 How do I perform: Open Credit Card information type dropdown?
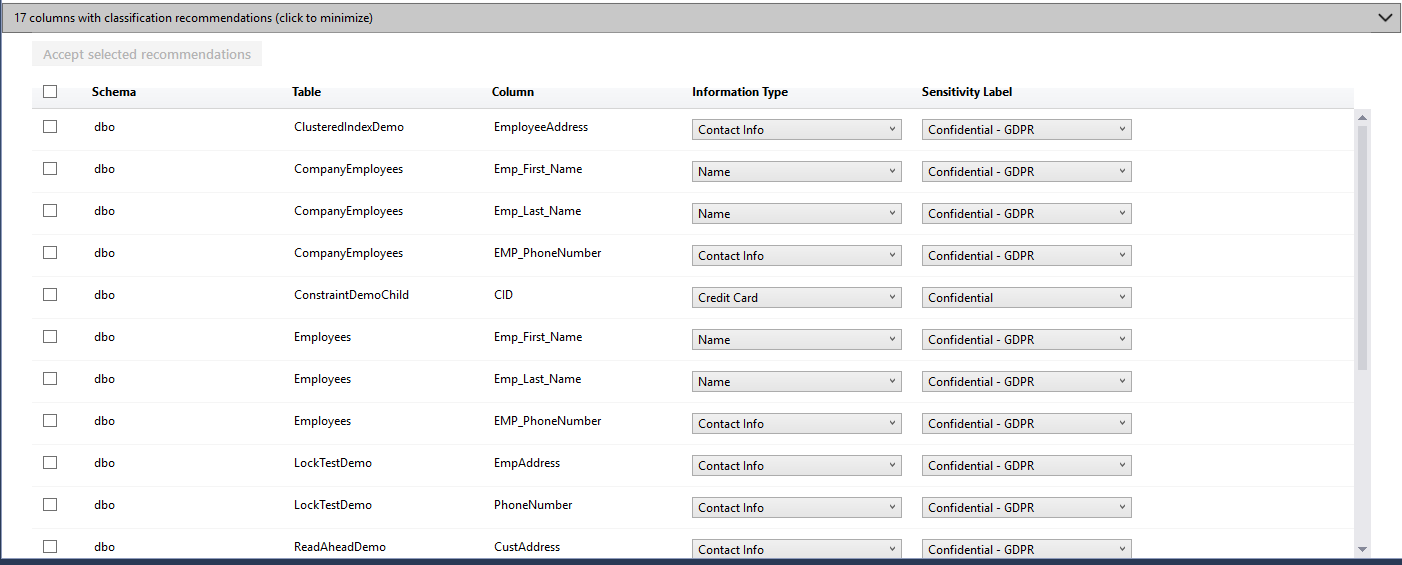796,298
